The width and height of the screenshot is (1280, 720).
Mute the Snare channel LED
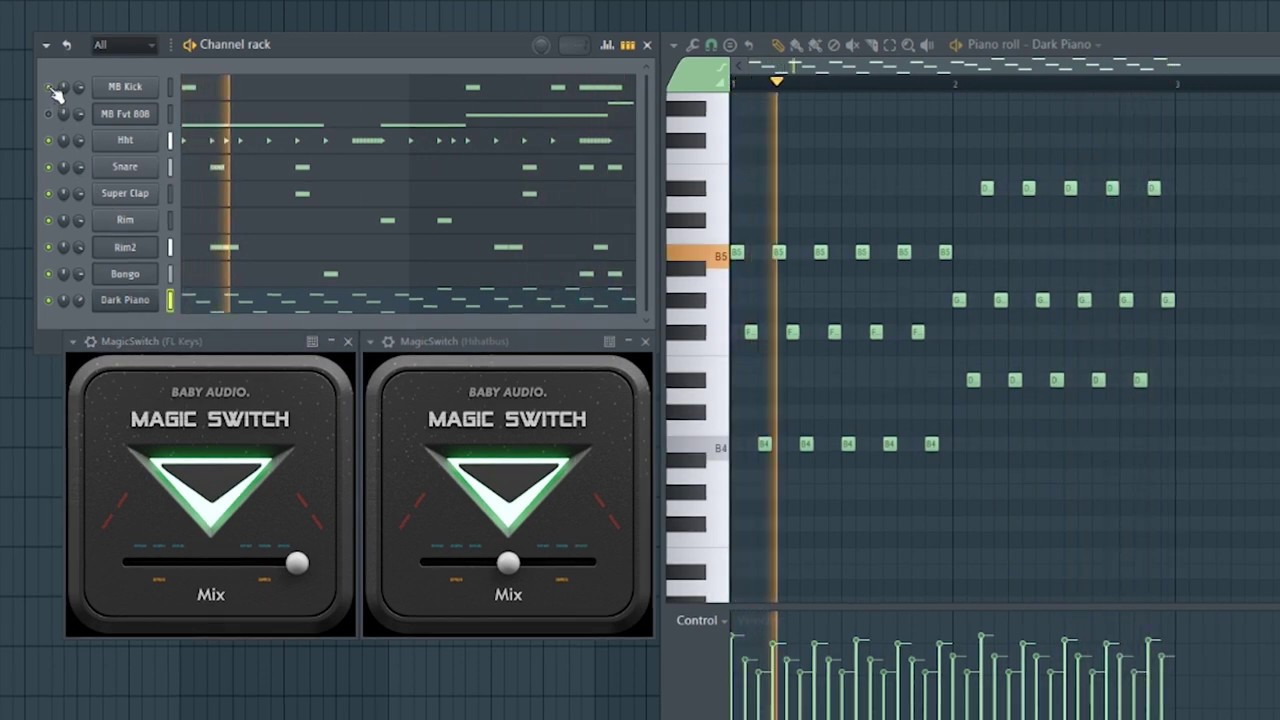(x=48, y=167)
